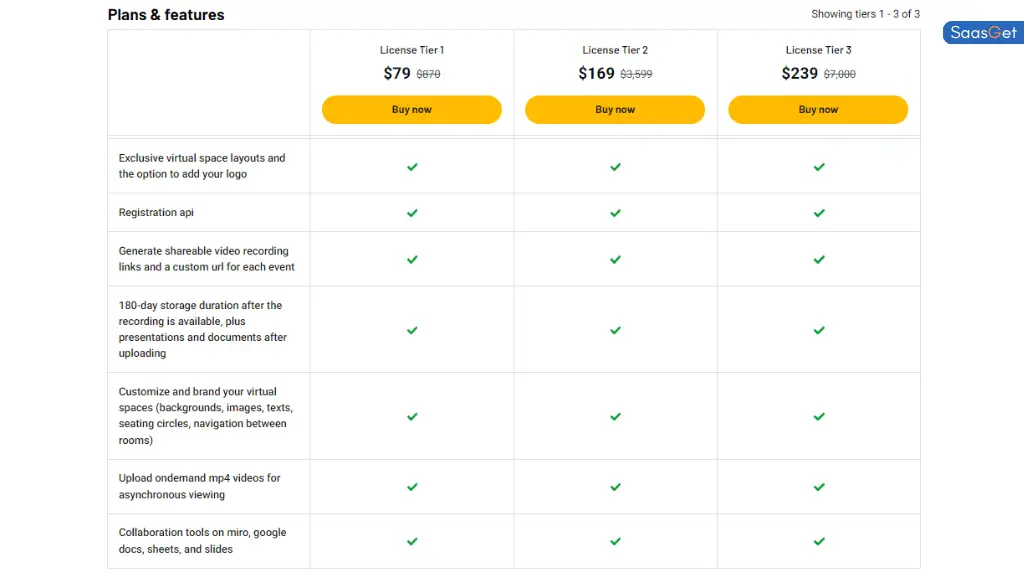Image resolution: width=1024 pixels, height=576 pixels.
Task: Click the Plans & features heading
Action: (x=166, y=14)
